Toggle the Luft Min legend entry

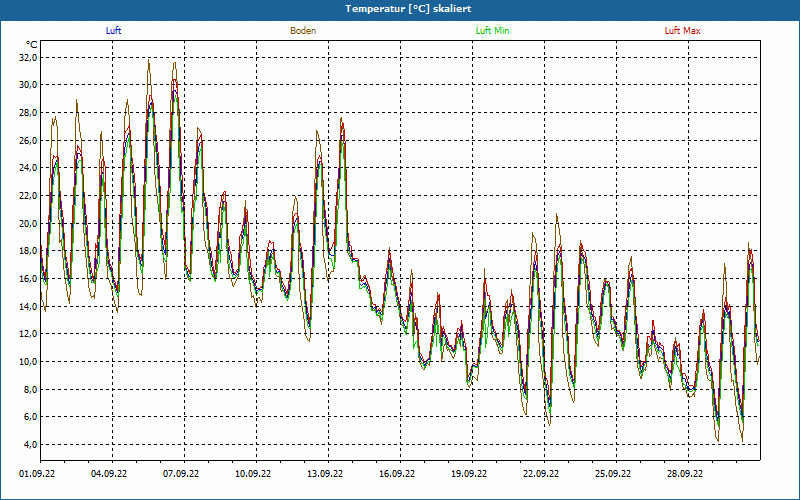[492, 31]
